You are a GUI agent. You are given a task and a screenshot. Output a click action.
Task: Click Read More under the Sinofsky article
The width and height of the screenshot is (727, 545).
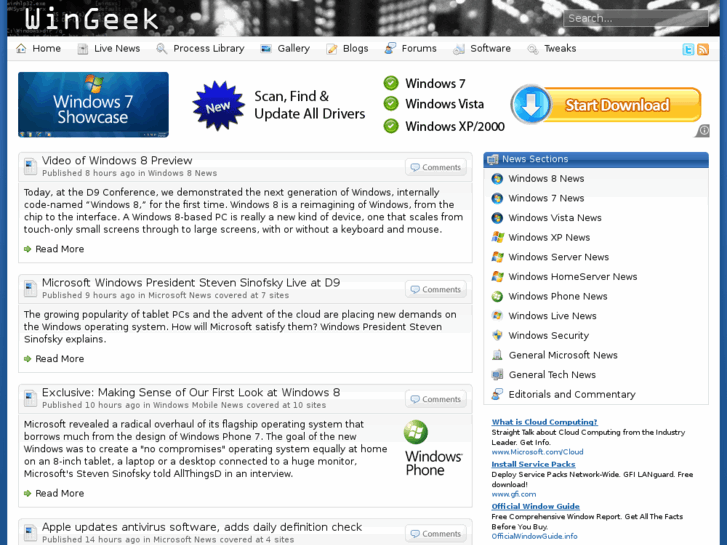[x=59, y=359]
